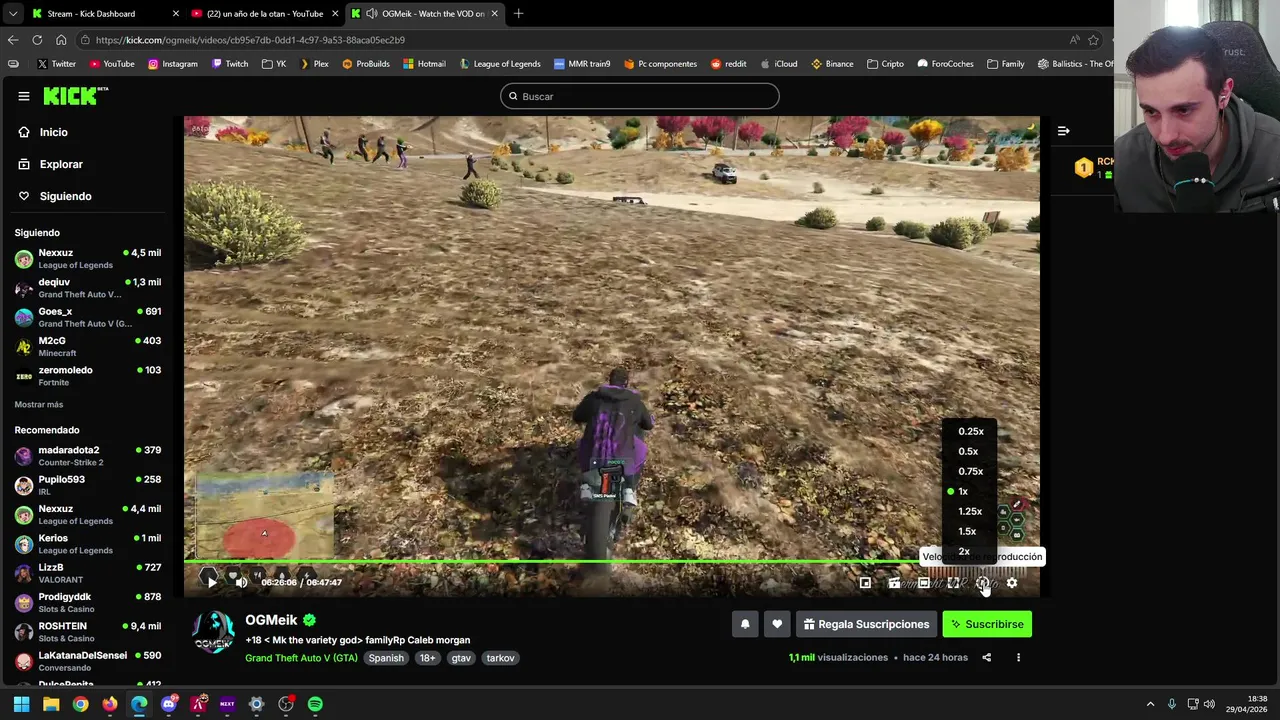The width and height of the screenshot is (1280, 720).
Task: Open Nexxuz channel under Siguiendo
Action: coord(88,259)
